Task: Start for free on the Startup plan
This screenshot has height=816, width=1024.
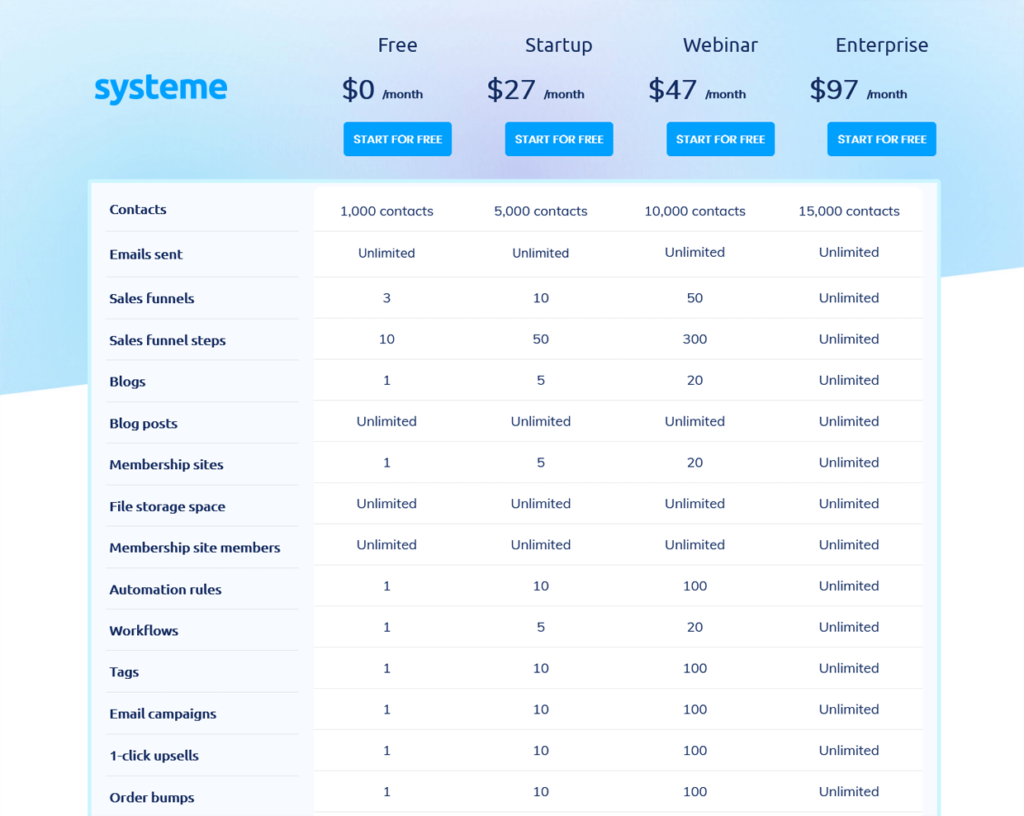Action: (x=559, y=139)
